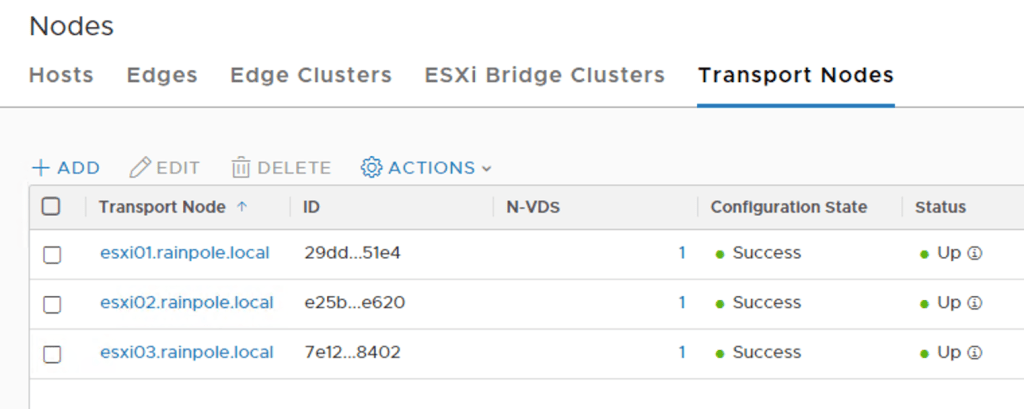Click the pencil EDIT icon
1024x409 pixels.
tap(141, 168)
